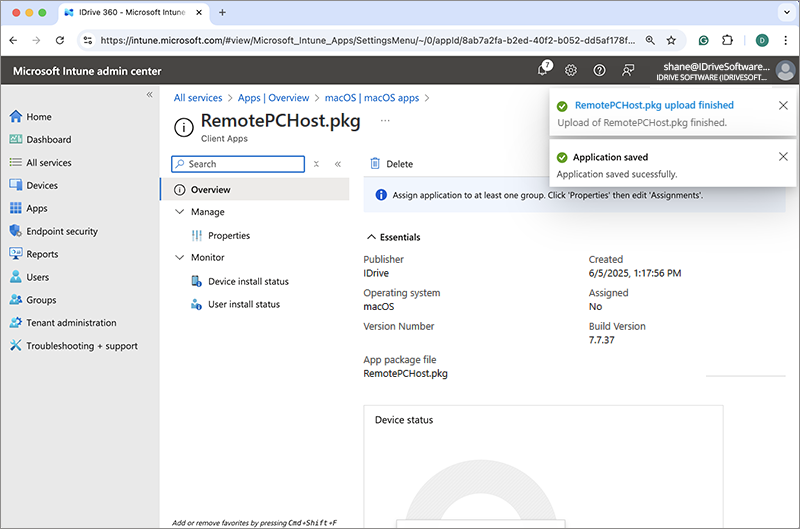This screenshot has width=800, height=529.
Task: Go to Troubleshooting + support
Action: pos(81,346)
